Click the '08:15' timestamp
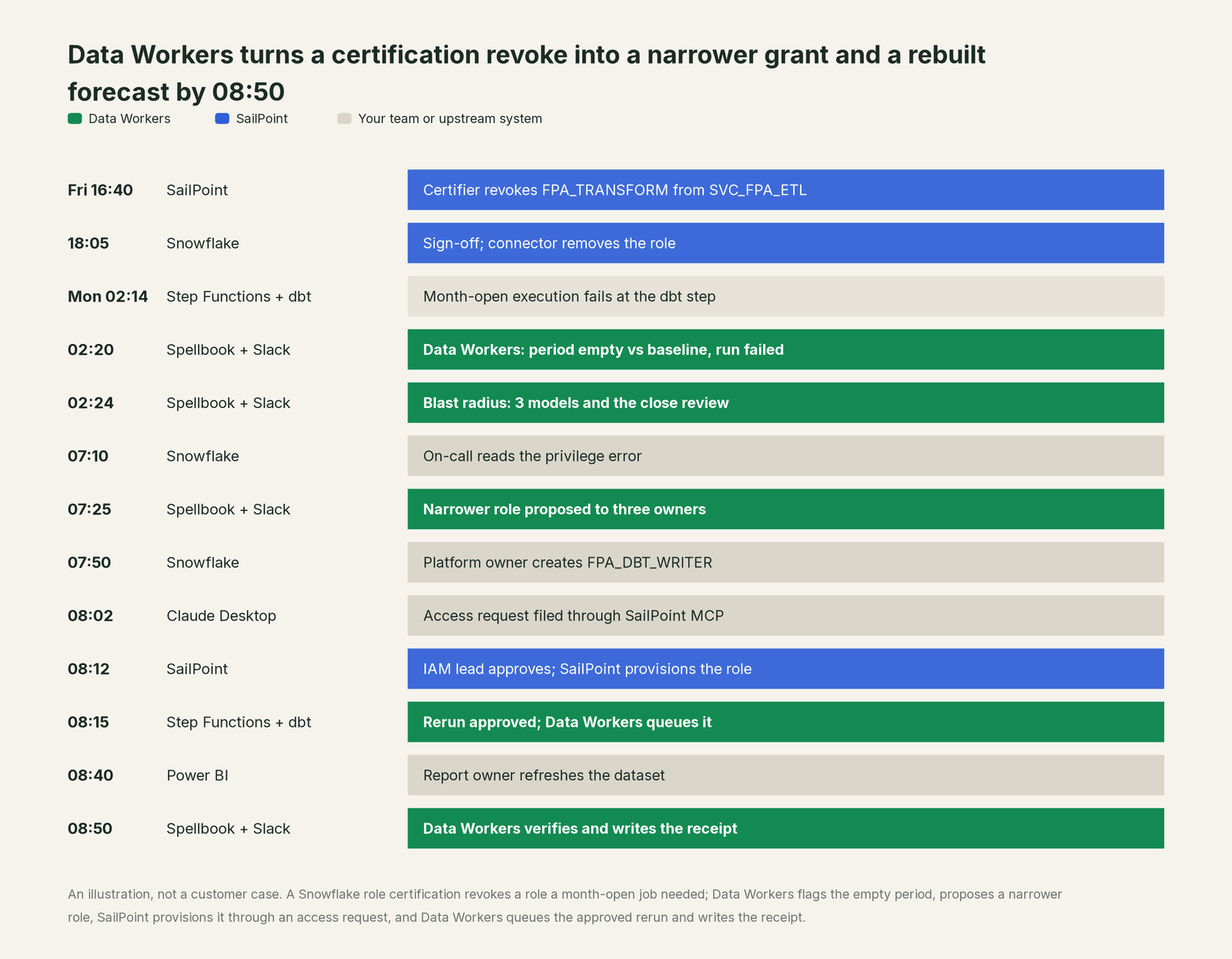Viewport: 1232px width, 959px height. click(x=89, y=722)
